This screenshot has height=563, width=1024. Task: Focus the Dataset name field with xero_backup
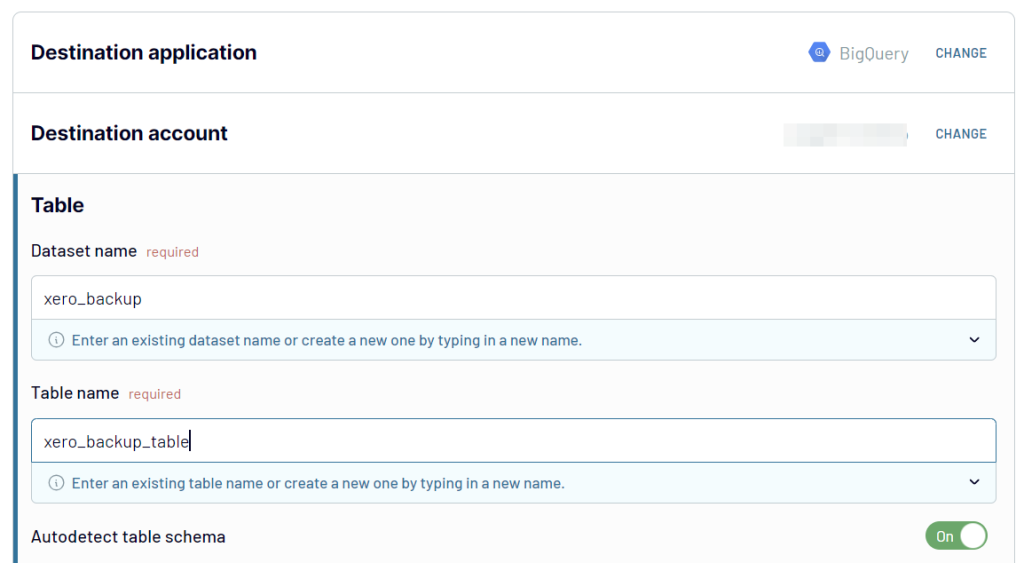coord(513,298)
